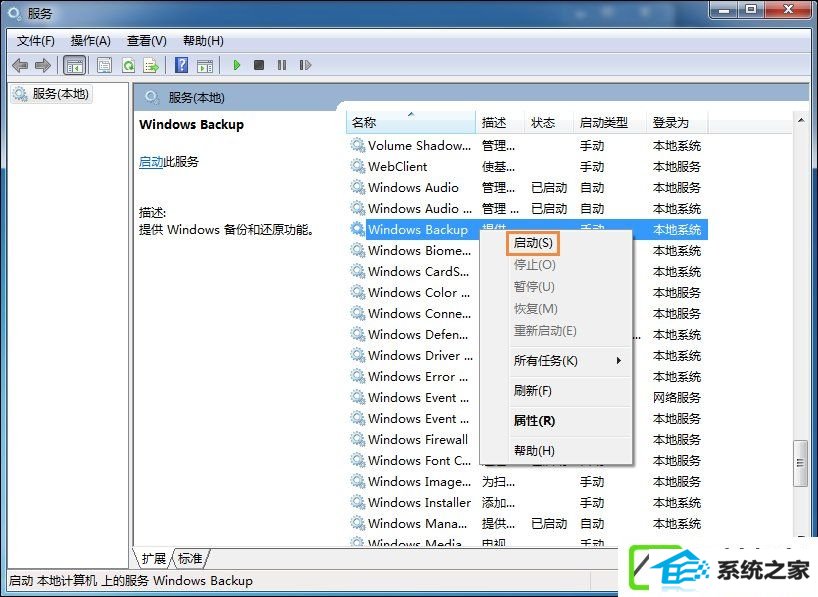Sort by 状态 column header

tap(548, 123)
